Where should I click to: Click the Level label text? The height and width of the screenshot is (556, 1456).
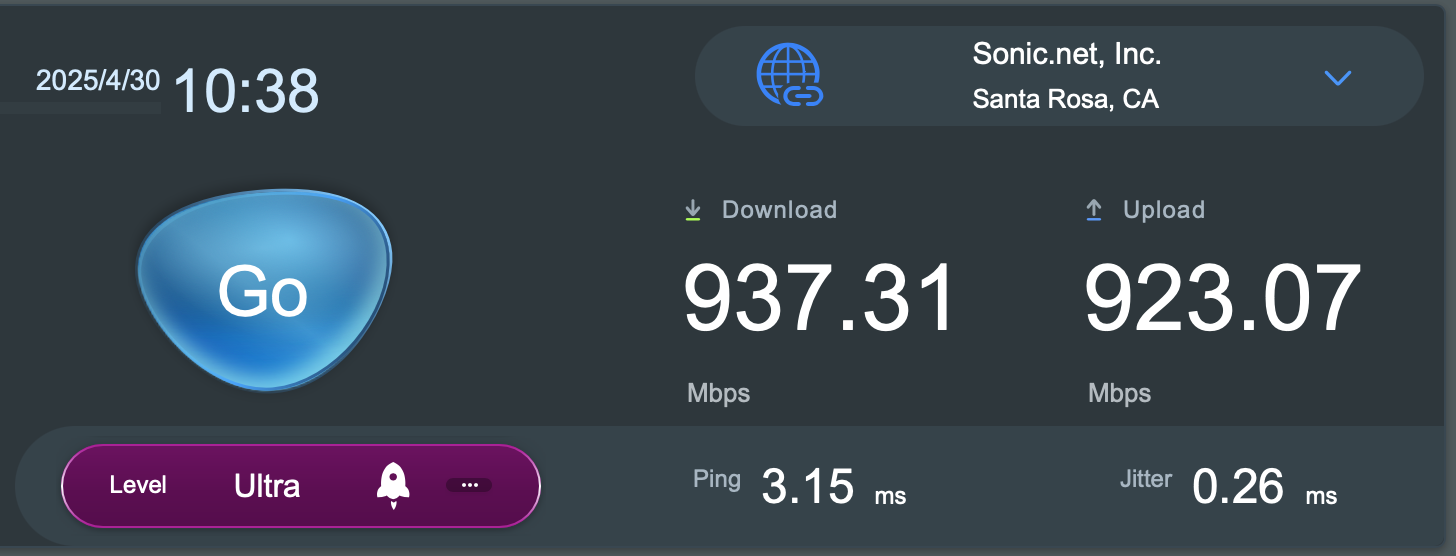point(138,486)
